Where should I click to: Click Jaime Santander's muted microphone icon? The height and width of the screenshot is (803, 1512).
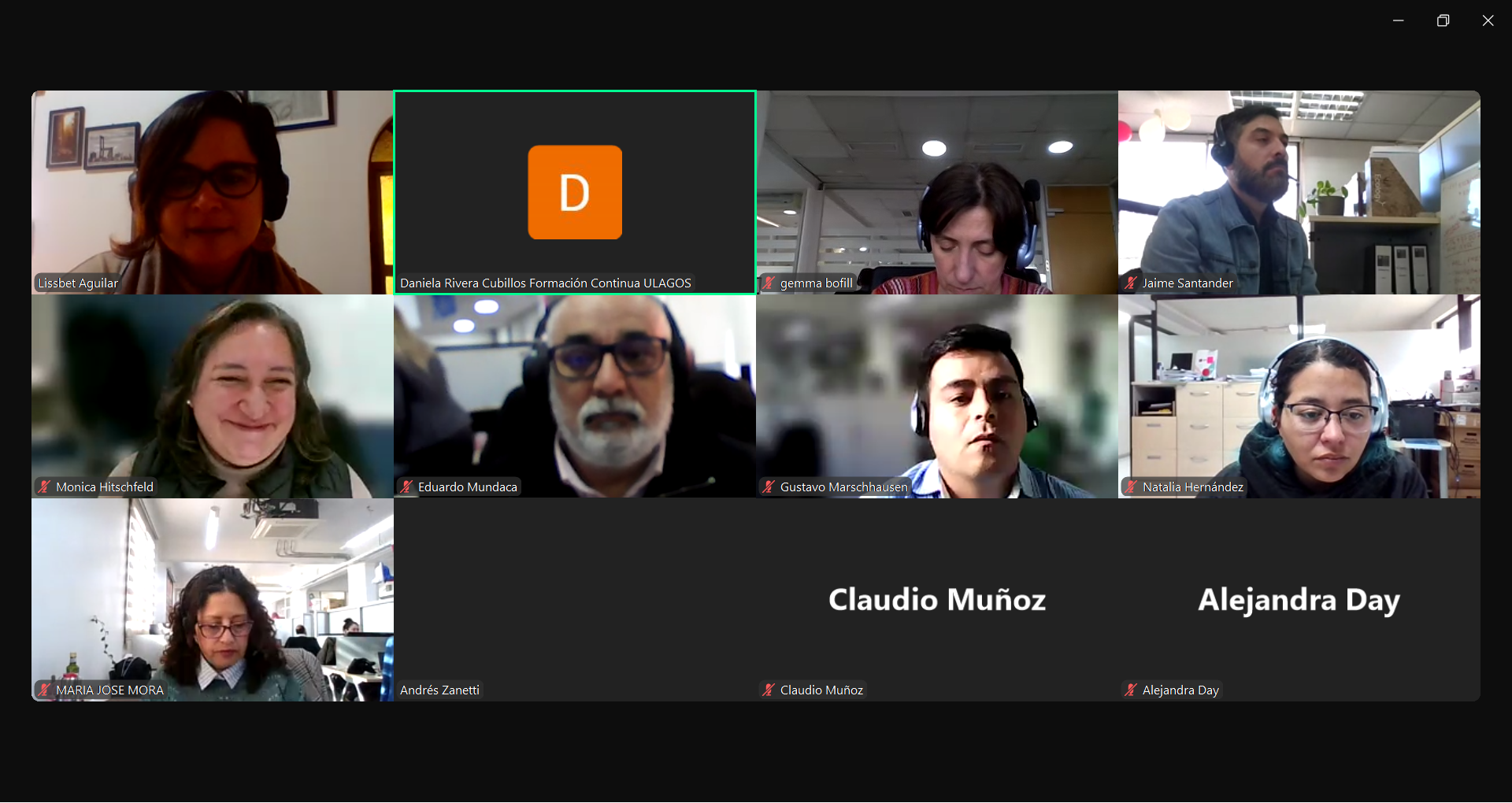click(x=1131, y=283)
